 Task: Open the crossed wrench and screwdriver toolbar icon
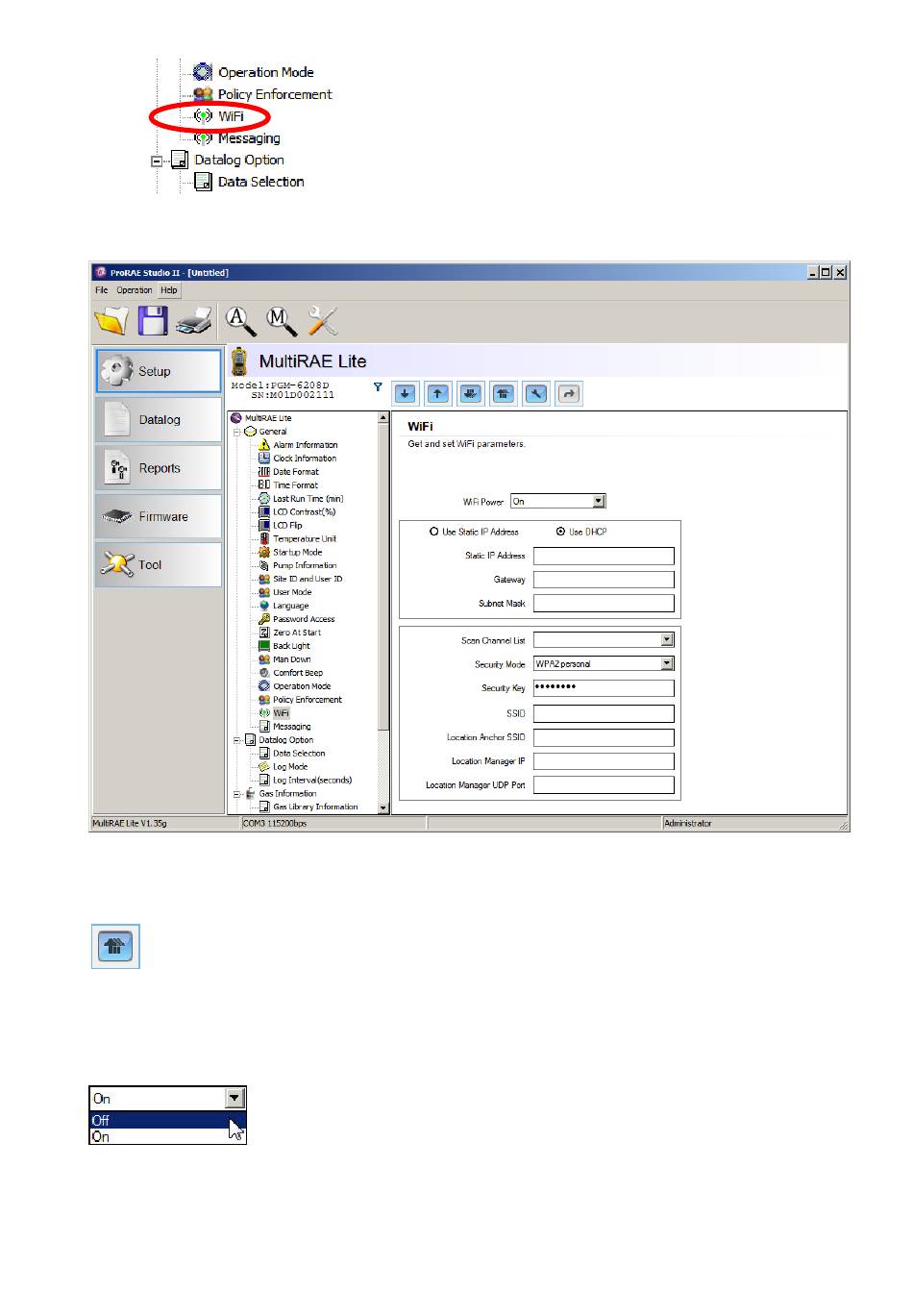[x=322, y=320]
